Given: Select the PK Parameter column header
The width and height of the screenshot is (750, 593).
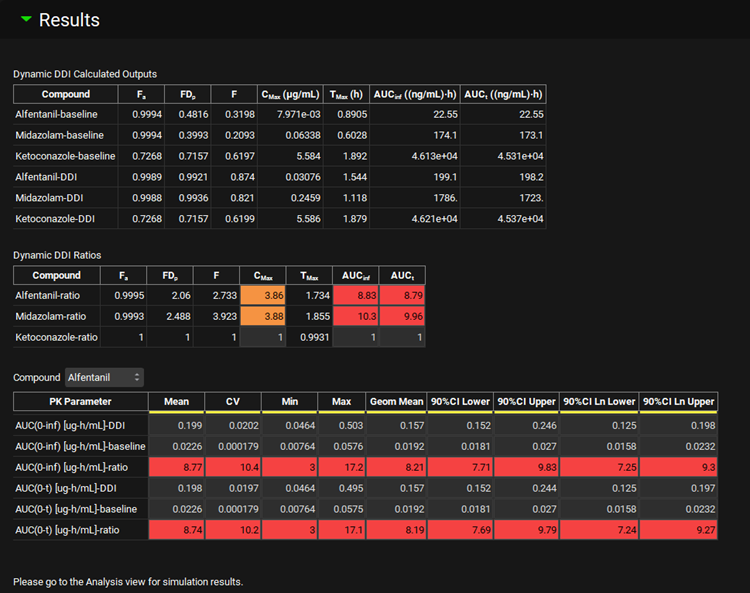Looking at the screenshot, I should (x=80, y=402).
